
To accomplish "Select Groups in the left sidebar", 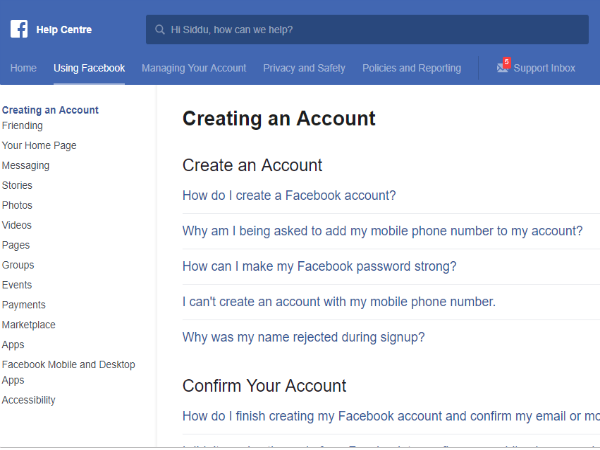I will coord(18,265).
